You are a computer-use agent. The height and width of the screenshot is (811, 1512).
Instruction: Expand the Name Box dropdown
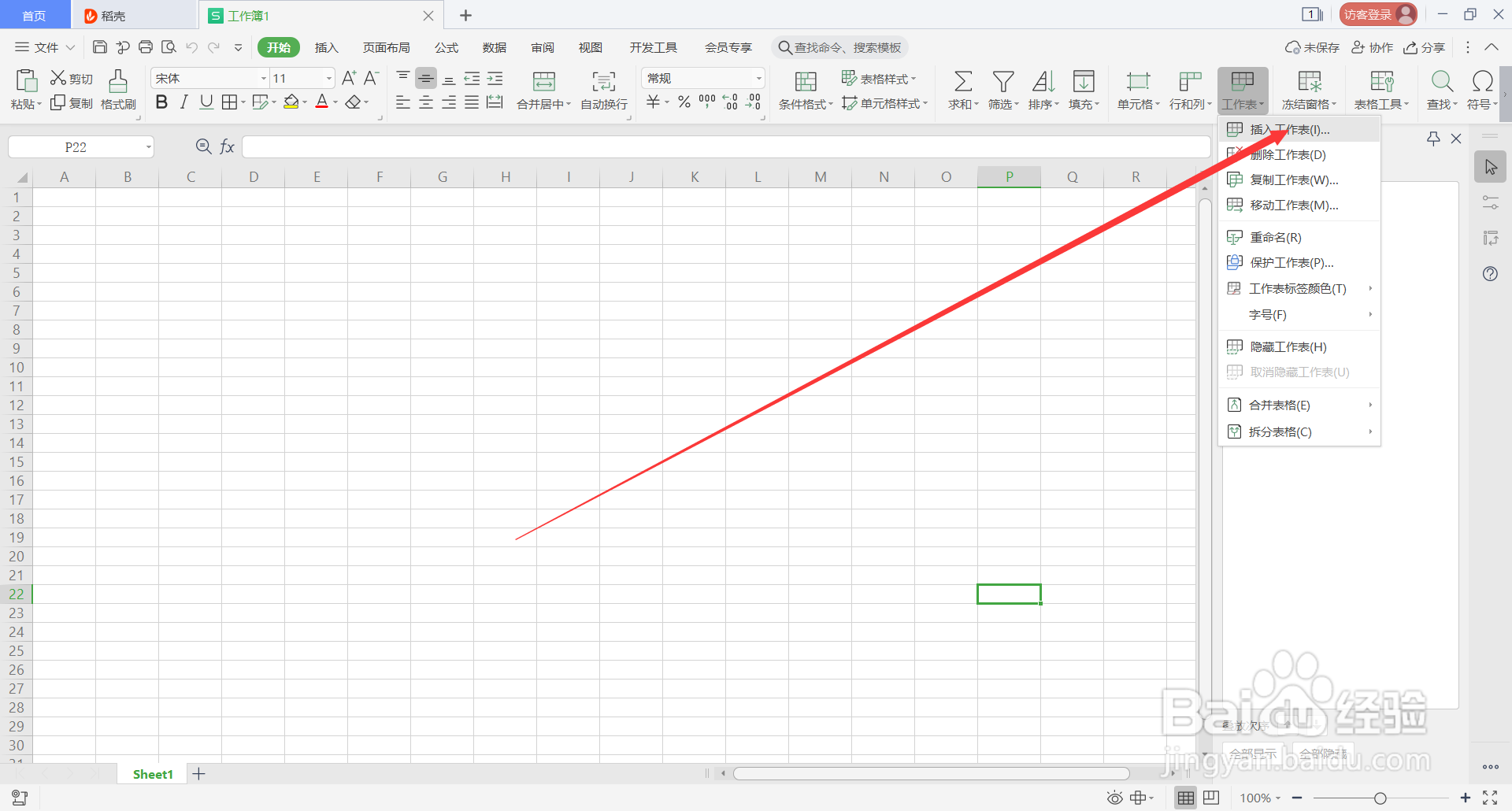point(148,147)
